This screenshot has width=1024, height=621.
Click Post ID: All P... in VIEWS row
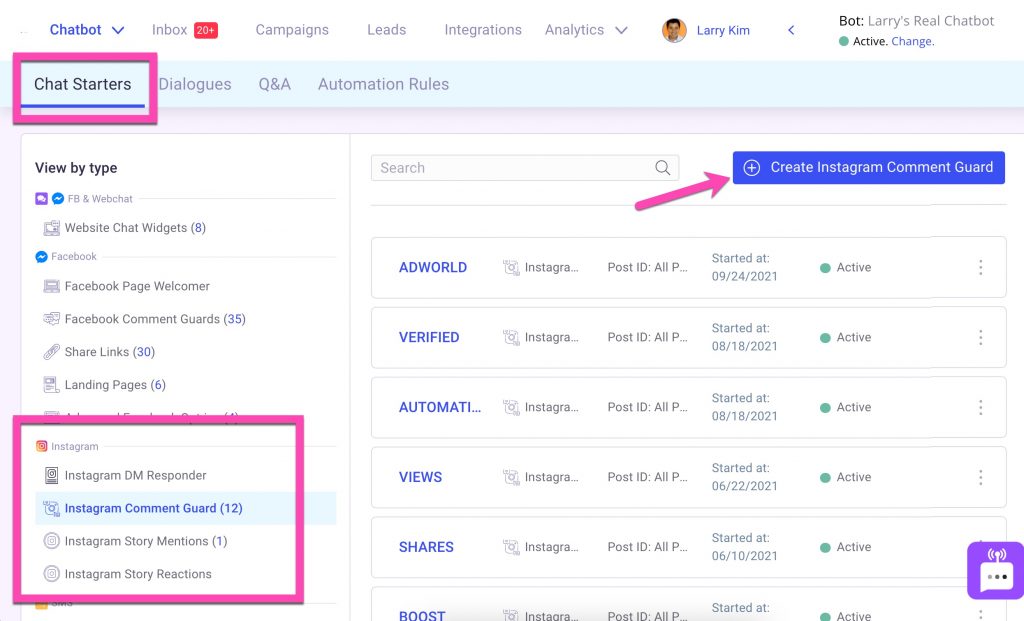click(647, 477)
